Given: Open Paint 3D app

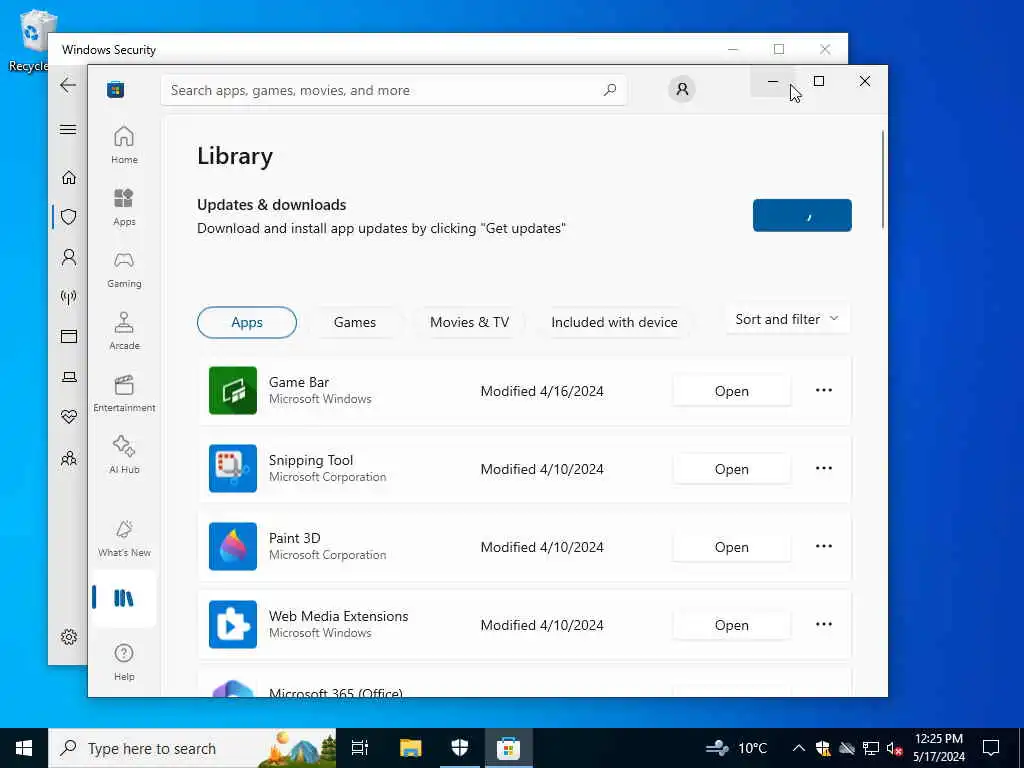Looking at the screenshot, I should (x=731, y=547).
